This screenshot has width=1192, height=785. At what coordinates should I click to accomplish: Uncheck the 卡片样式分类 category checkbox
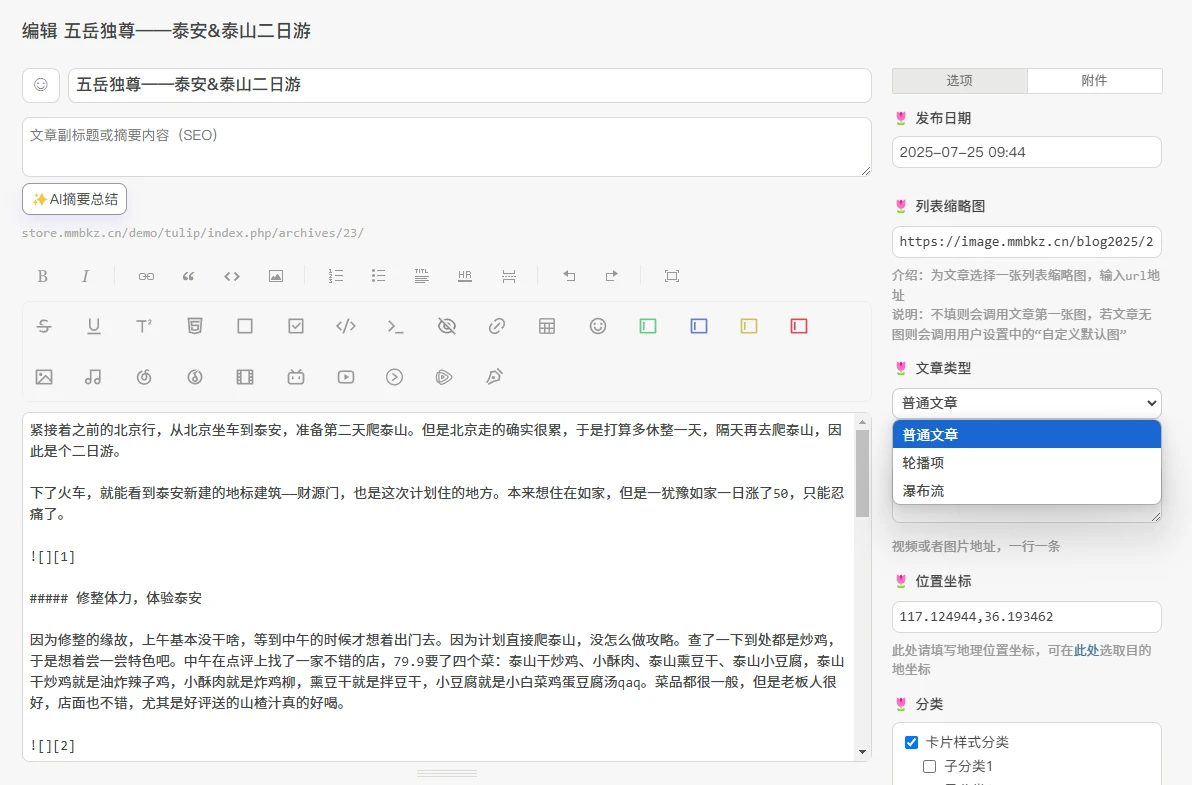point(911,742)
